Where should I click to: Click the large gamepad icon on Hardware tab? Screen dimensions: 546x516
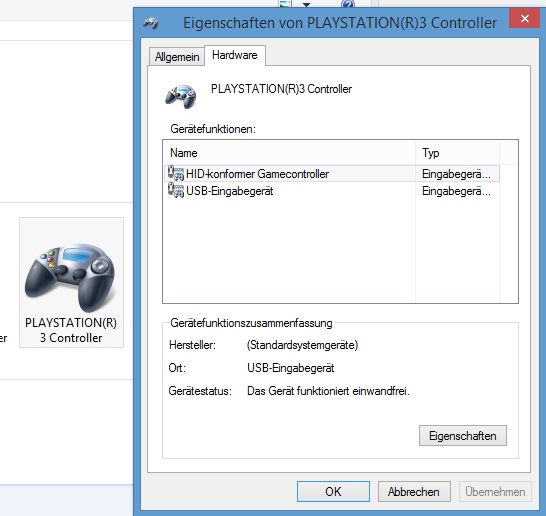pos(181,96)
